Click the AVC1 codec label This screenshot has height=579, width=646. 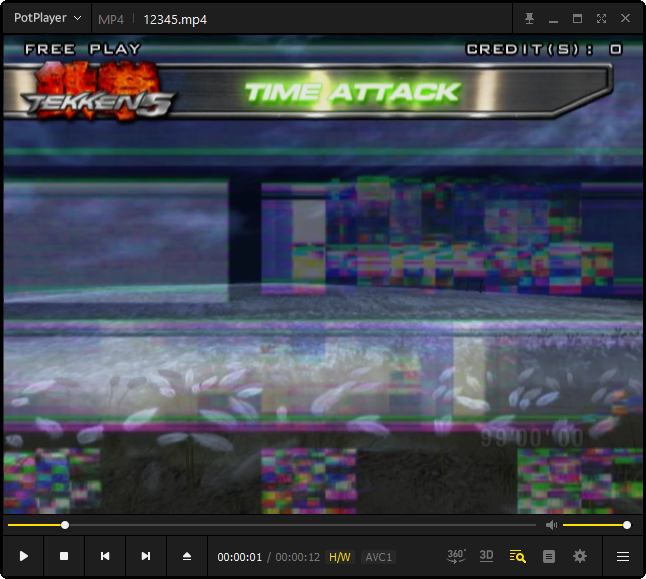pos(378,557)
